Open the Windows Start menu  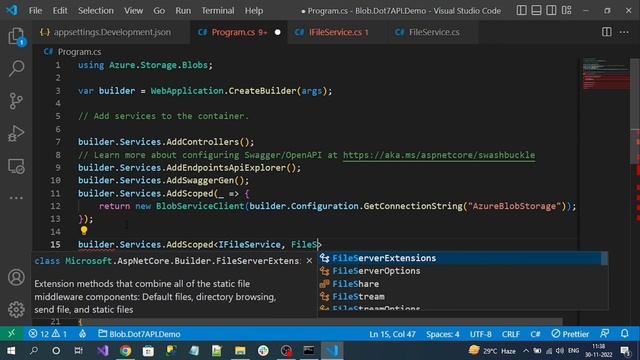[11, 351]
